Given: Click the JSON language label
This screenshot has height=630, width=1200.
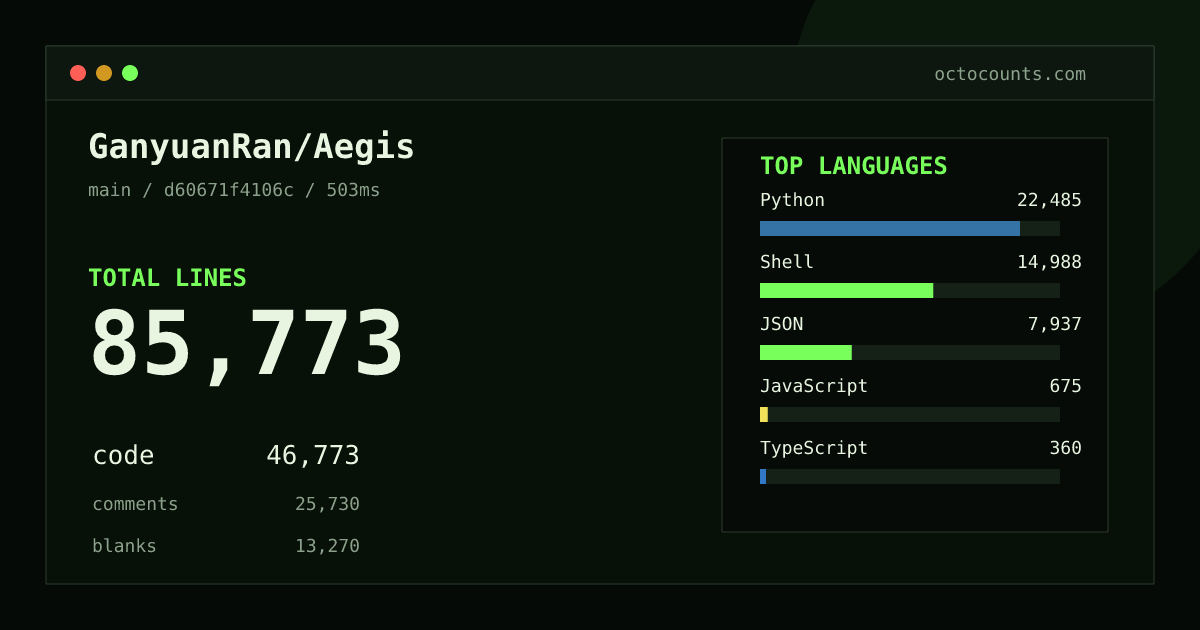Looking at the screenshot, I should (781, 324).
